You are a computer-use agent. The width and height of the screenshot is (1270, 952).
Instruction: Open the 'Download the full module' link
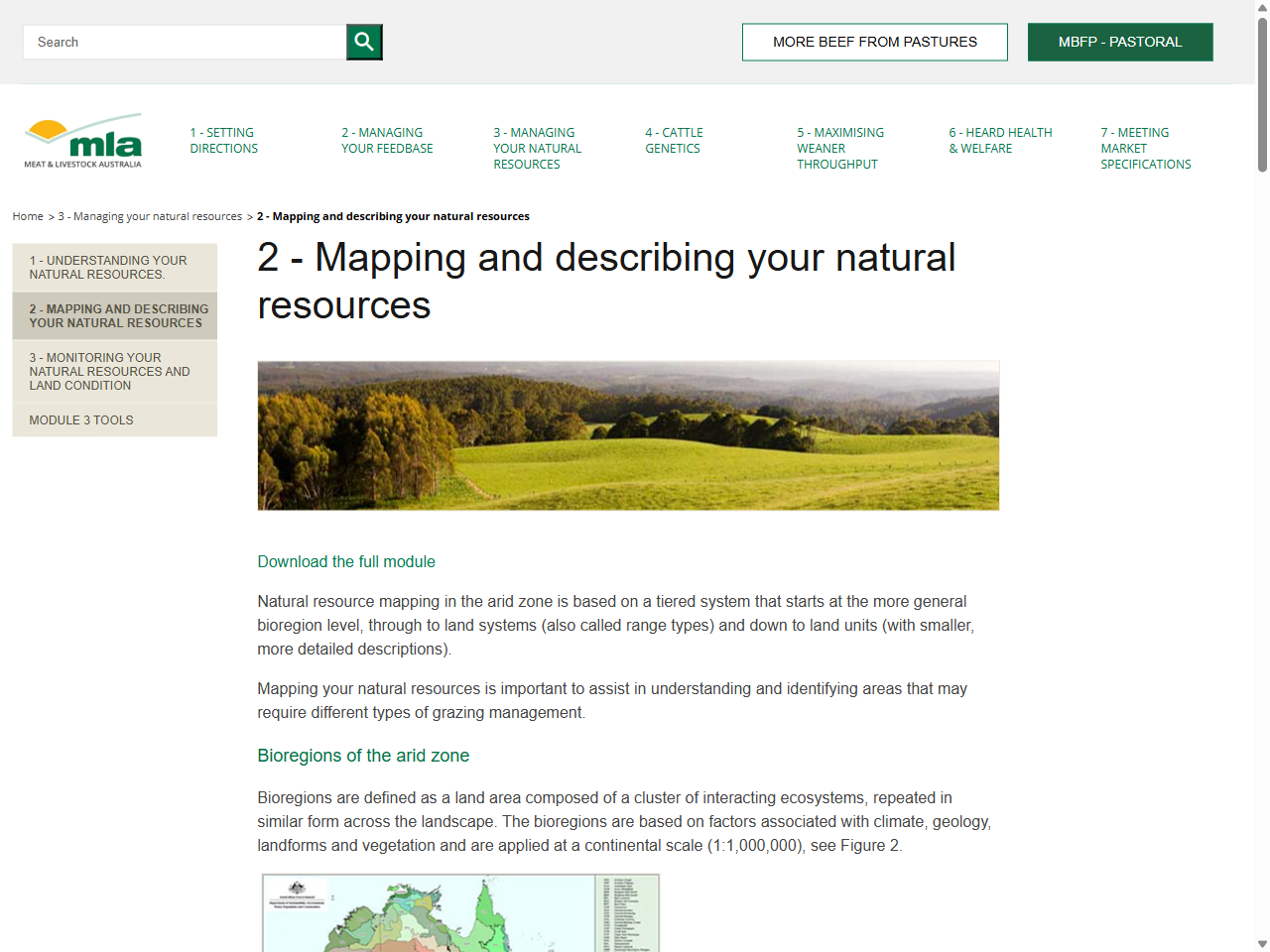[346, 561]
